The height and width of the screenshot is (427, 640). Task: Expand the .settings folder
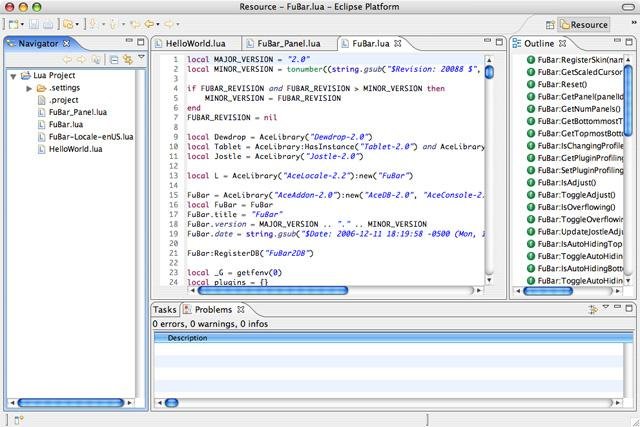tap(29, 88)
